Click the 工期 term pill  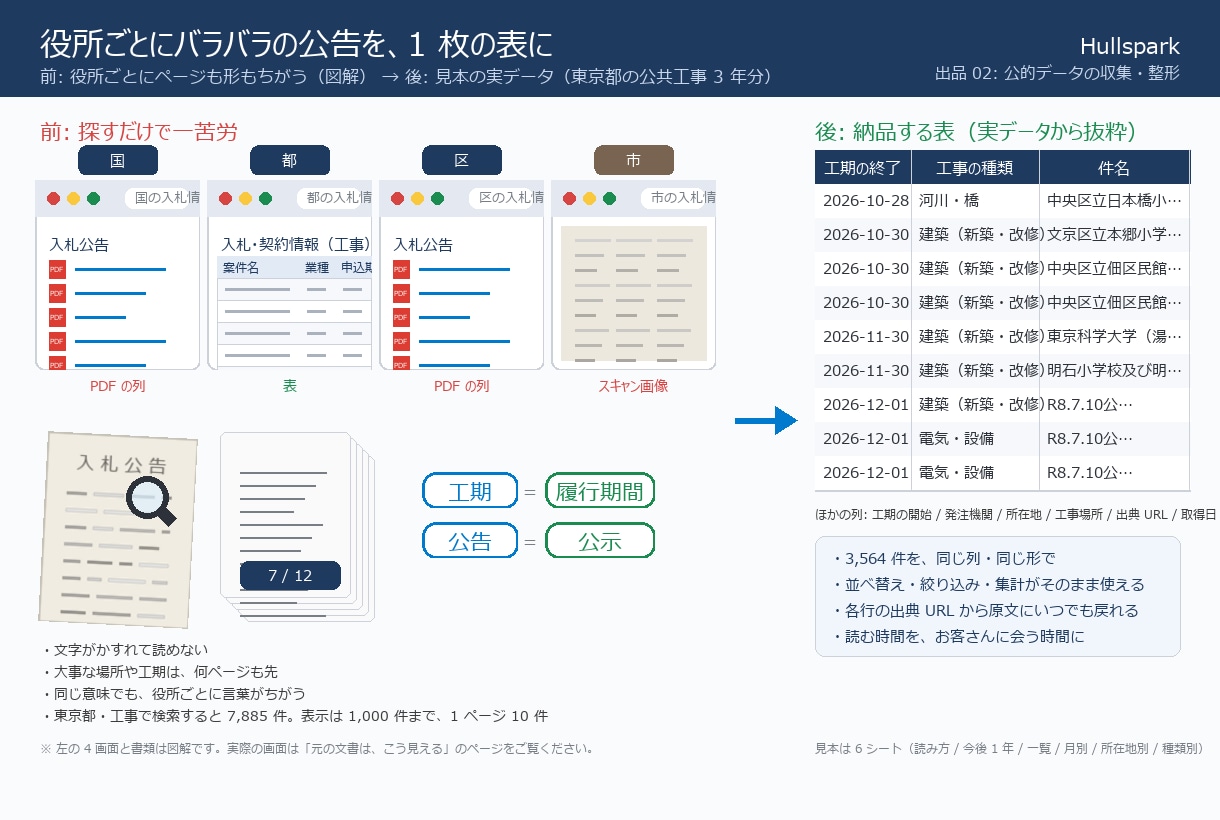[x=470, y=491]
